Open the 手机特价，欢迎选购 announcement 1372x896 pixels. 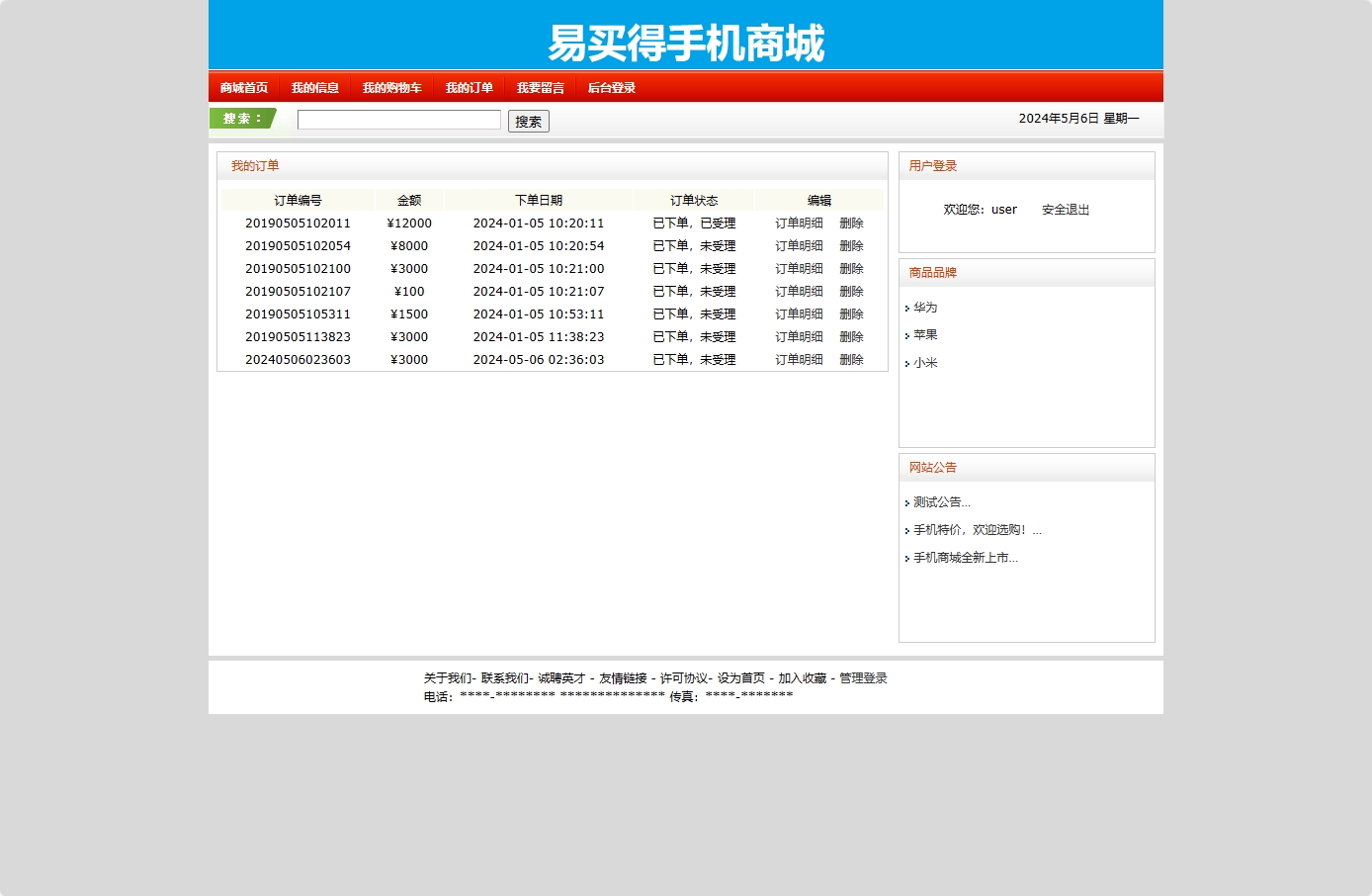[x=977, y=529]
